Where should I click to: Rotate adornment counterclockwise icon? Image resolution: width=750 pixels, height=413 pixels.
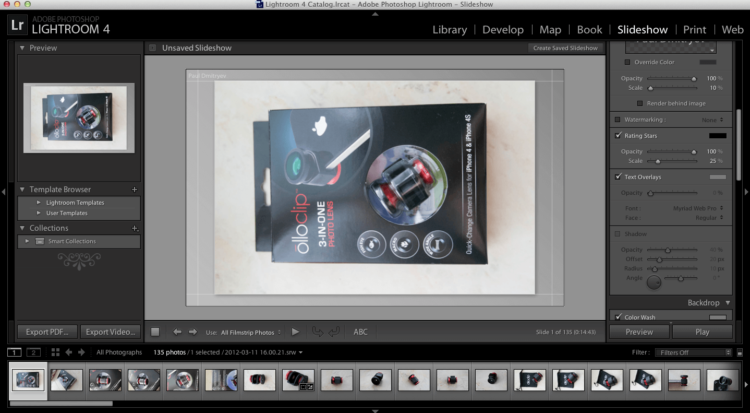[x=317, y=331]
